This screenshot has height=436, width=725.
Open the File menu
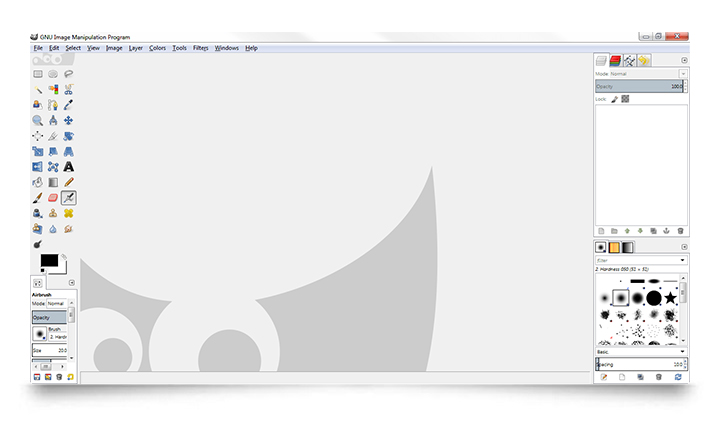coord(38,48)
